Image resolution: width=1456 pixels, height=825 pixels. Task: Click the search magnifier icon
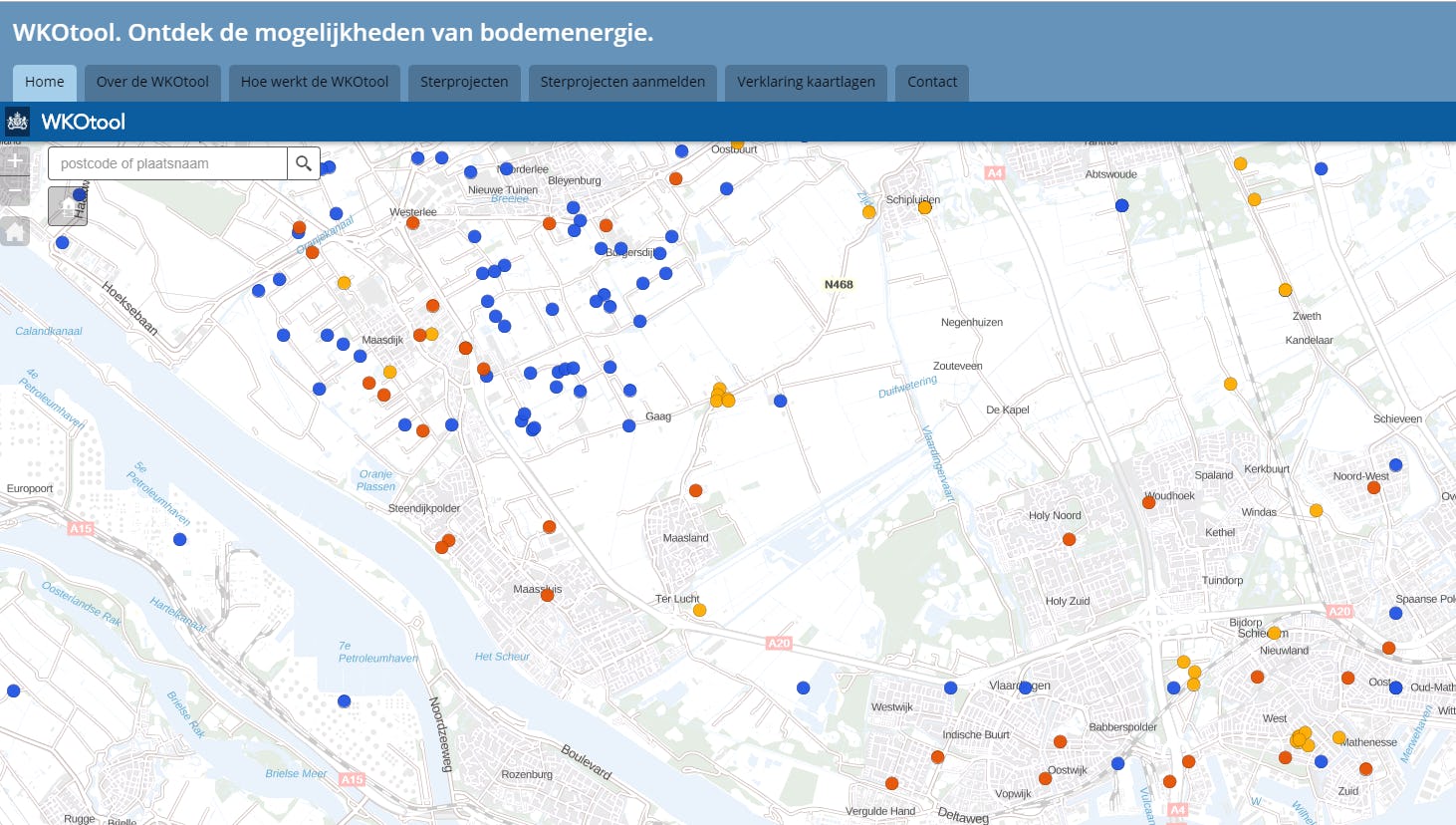[304, 163]
